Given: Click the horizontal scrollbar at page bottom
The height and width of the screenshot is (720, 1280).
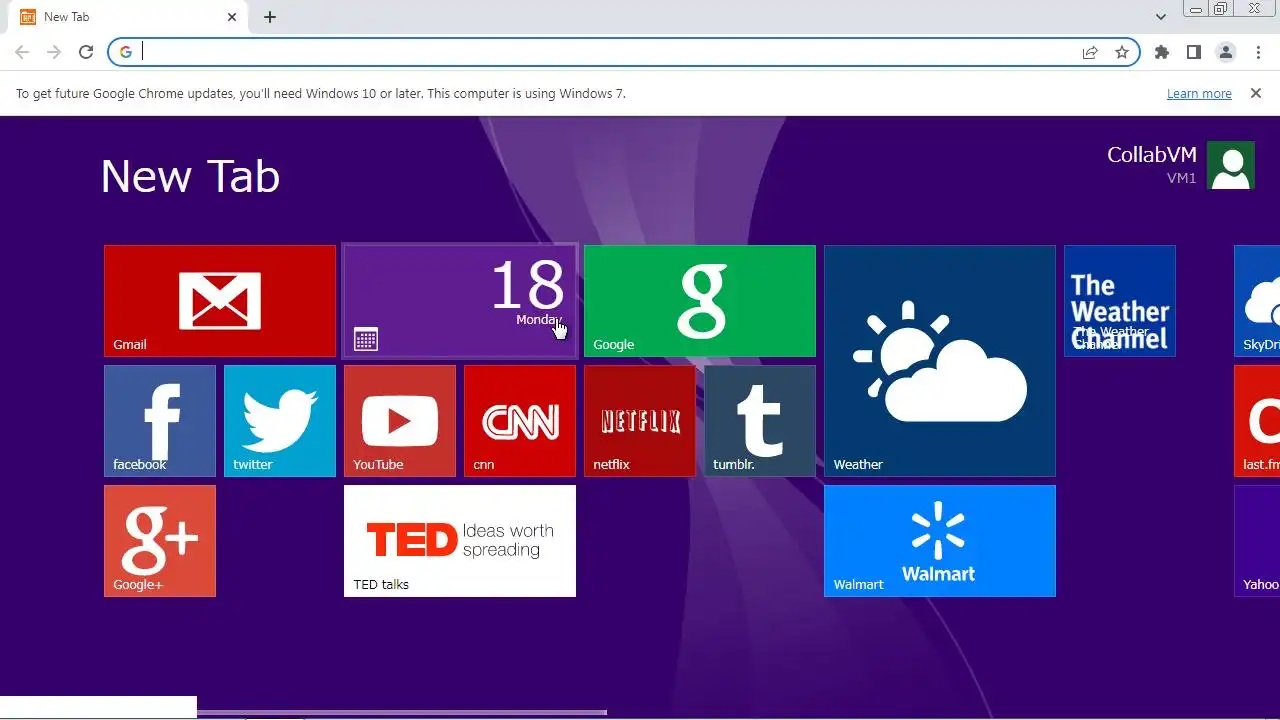Looking at the screenshot, I should pos(402,712).
